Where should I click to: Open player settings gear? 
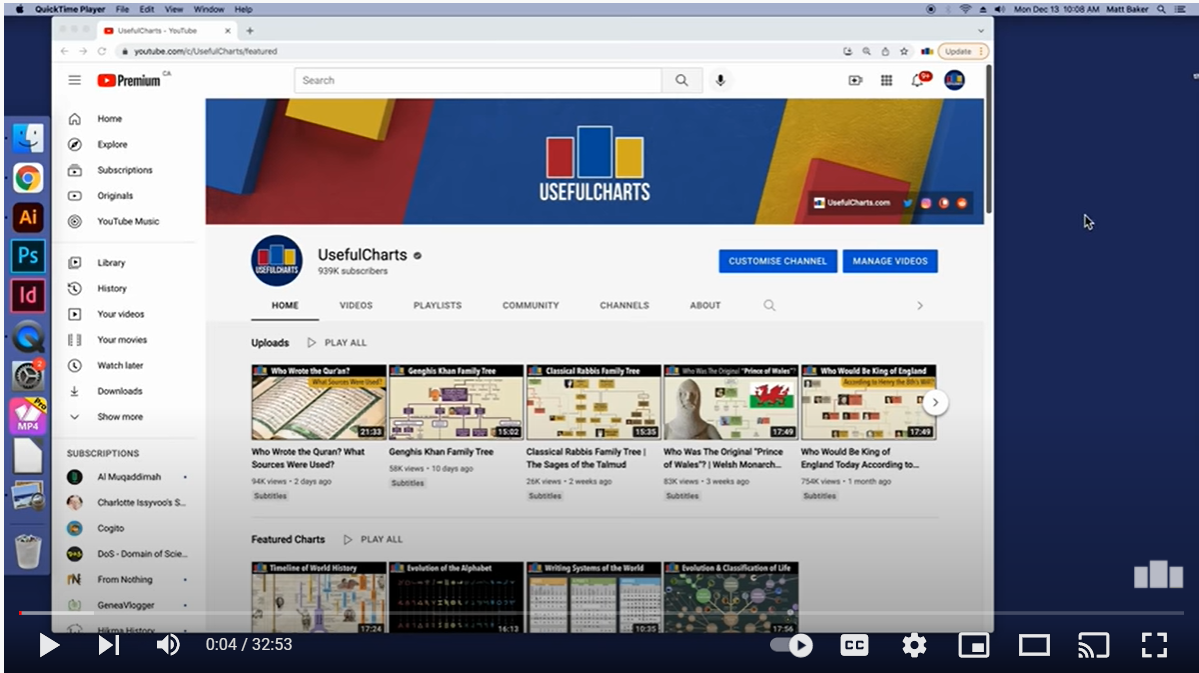click(x=914, y=645)
